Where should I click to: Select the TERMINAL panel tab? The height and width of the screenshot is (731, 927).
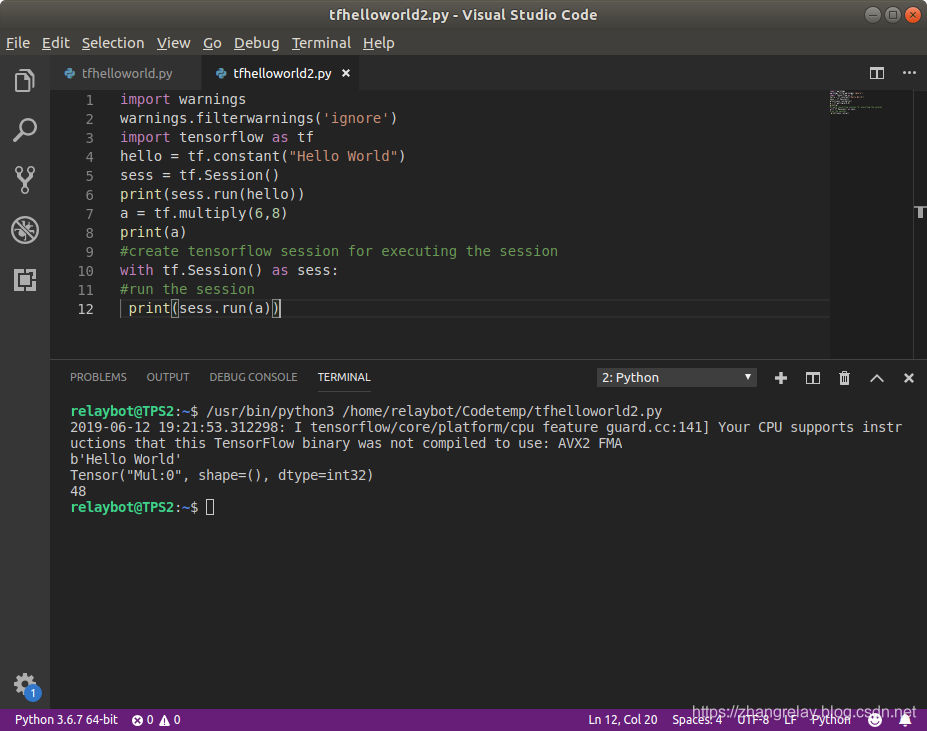click(344, 377)
